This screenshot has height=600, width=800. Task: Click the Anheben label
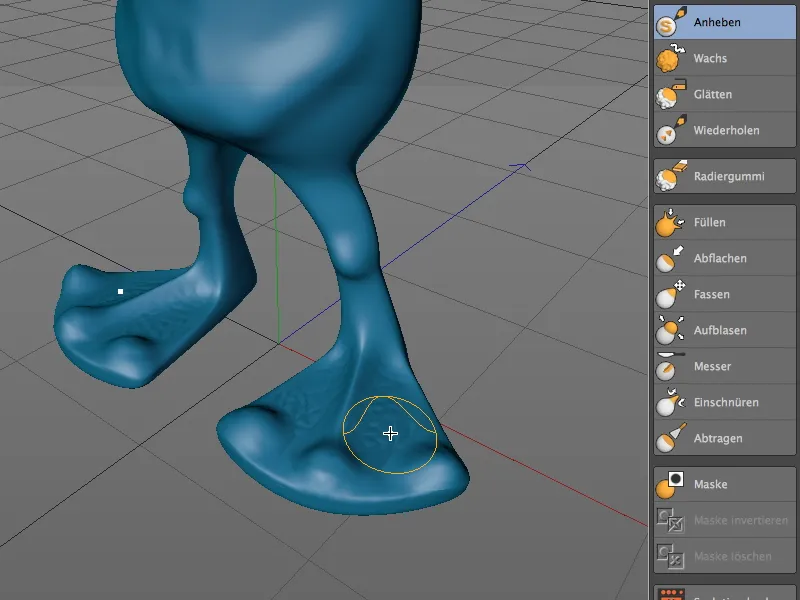717,22
